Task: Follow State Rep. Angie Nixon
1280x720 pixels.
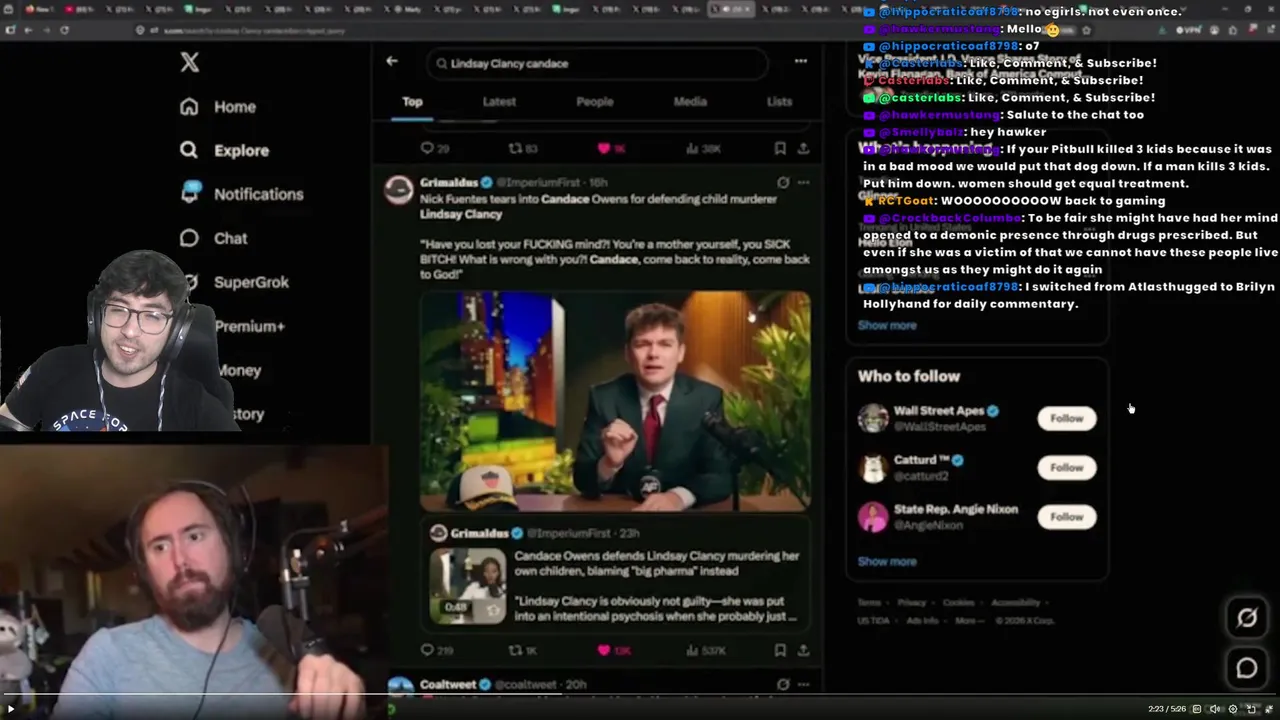Action: [x=1066, y=516]
